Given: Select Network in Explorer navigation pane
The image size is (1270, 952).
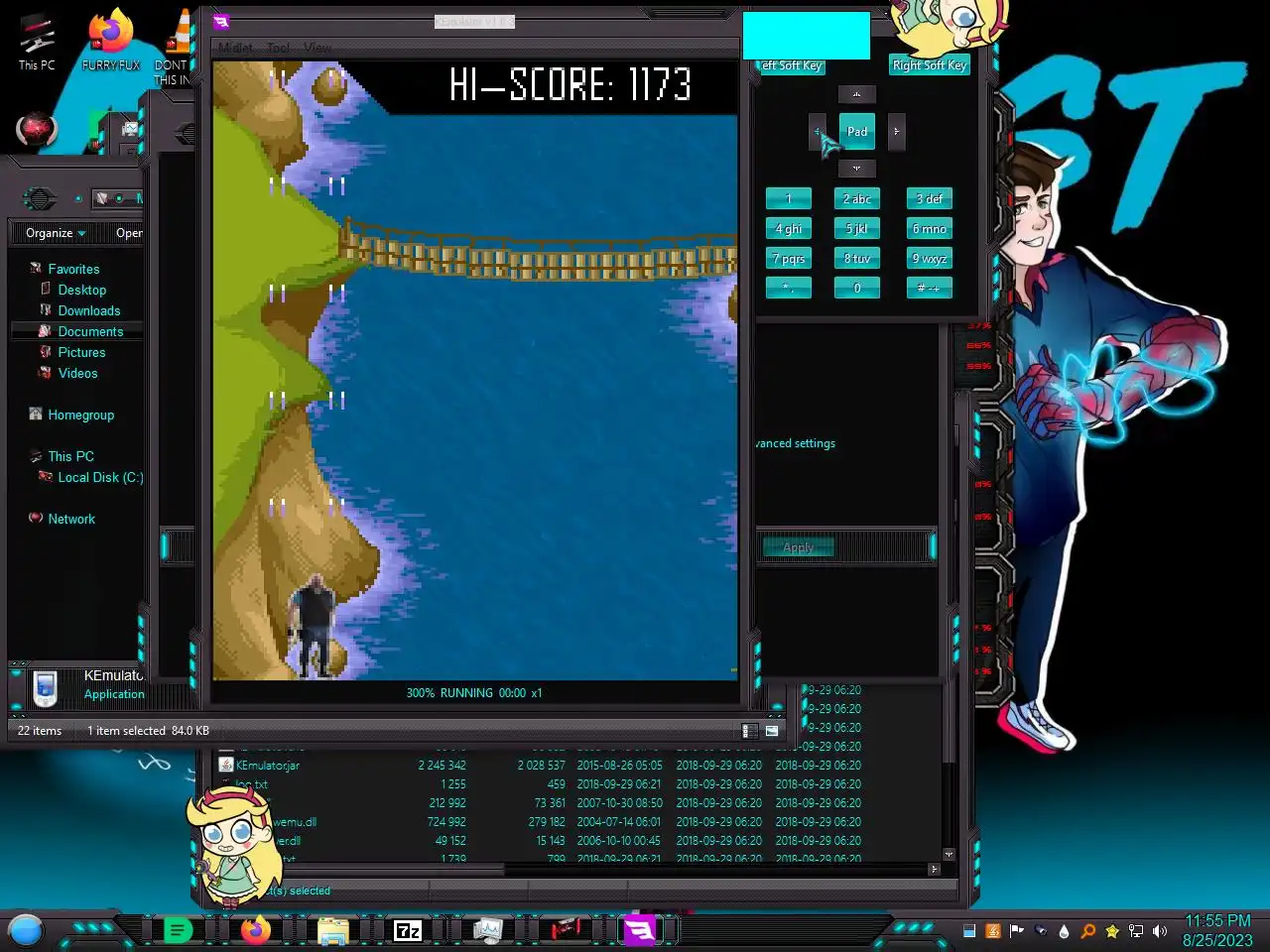Looking at the screenshot, I should pos(71,519).
